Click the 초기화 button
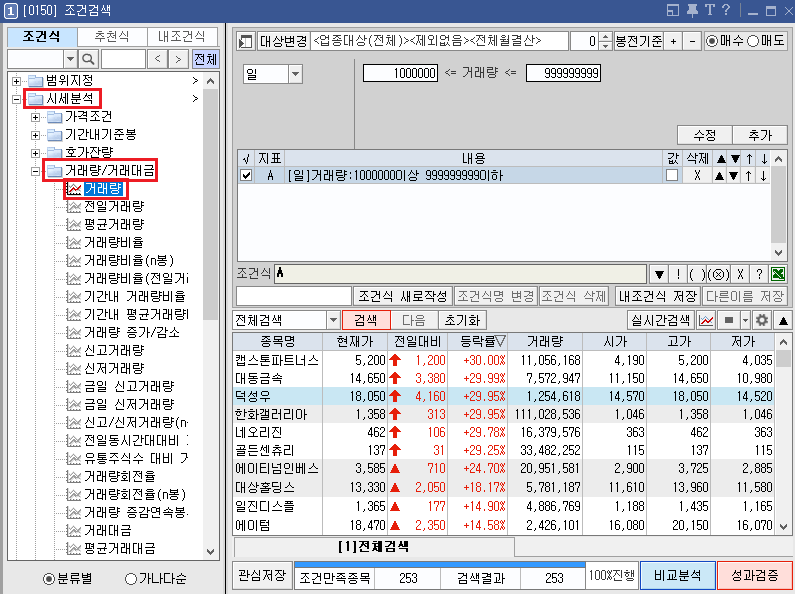 462,320
